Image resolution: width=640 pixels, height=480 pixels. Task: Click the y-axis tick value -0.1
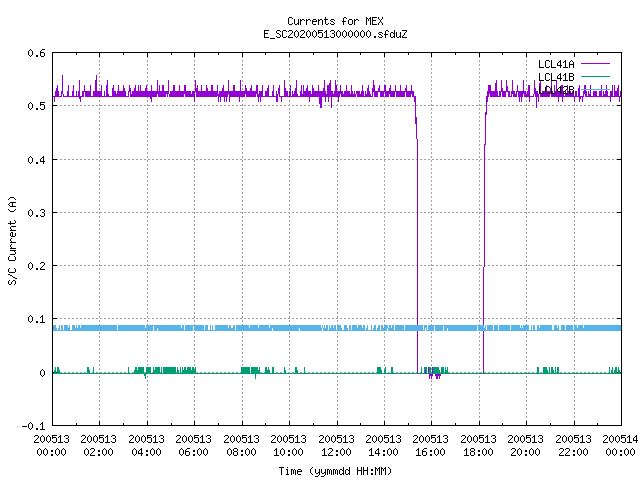[33, 426]
